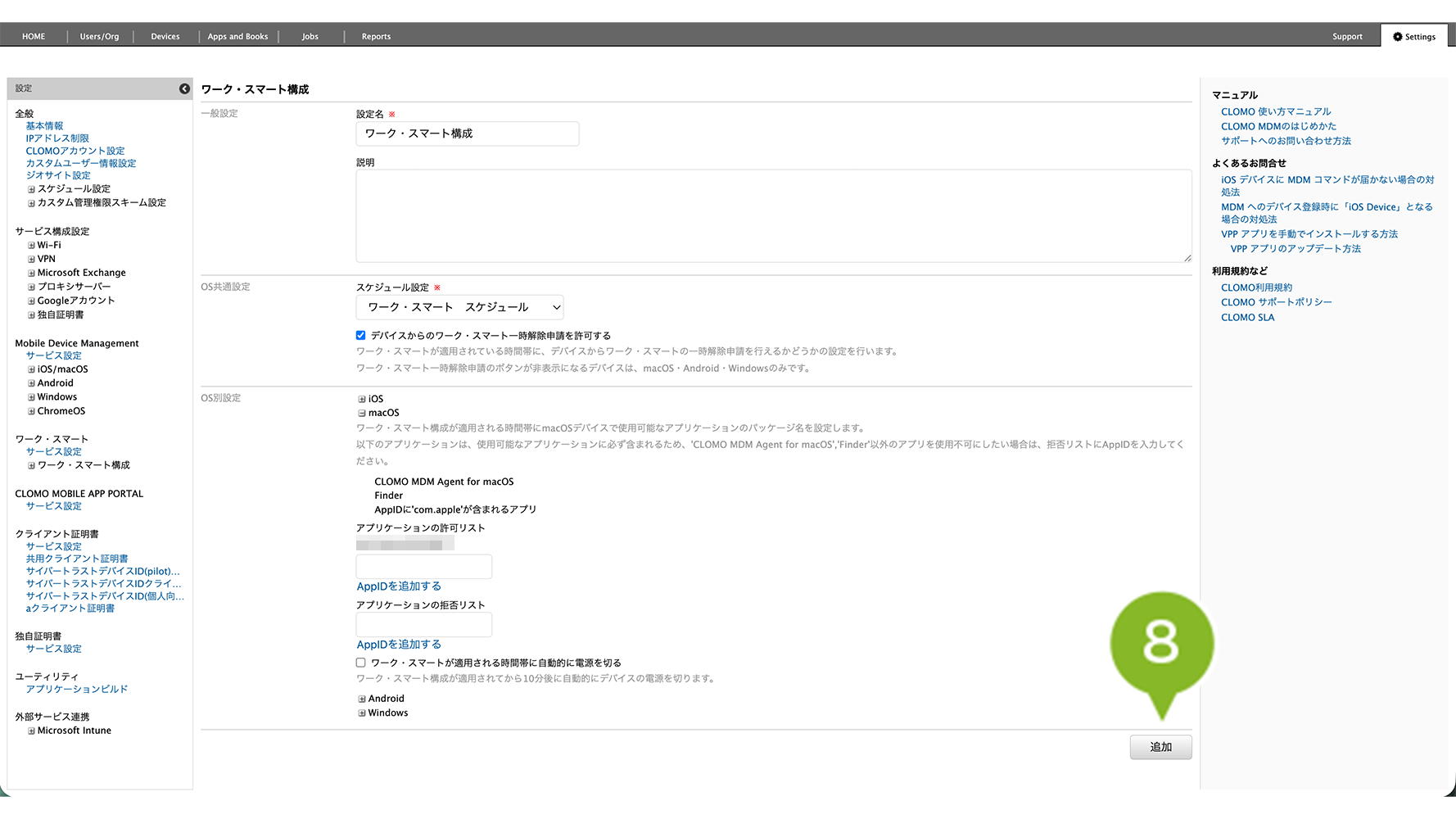
Task: Click the 追加 button
Action: pyautogui.click(x=1160, y=747)
